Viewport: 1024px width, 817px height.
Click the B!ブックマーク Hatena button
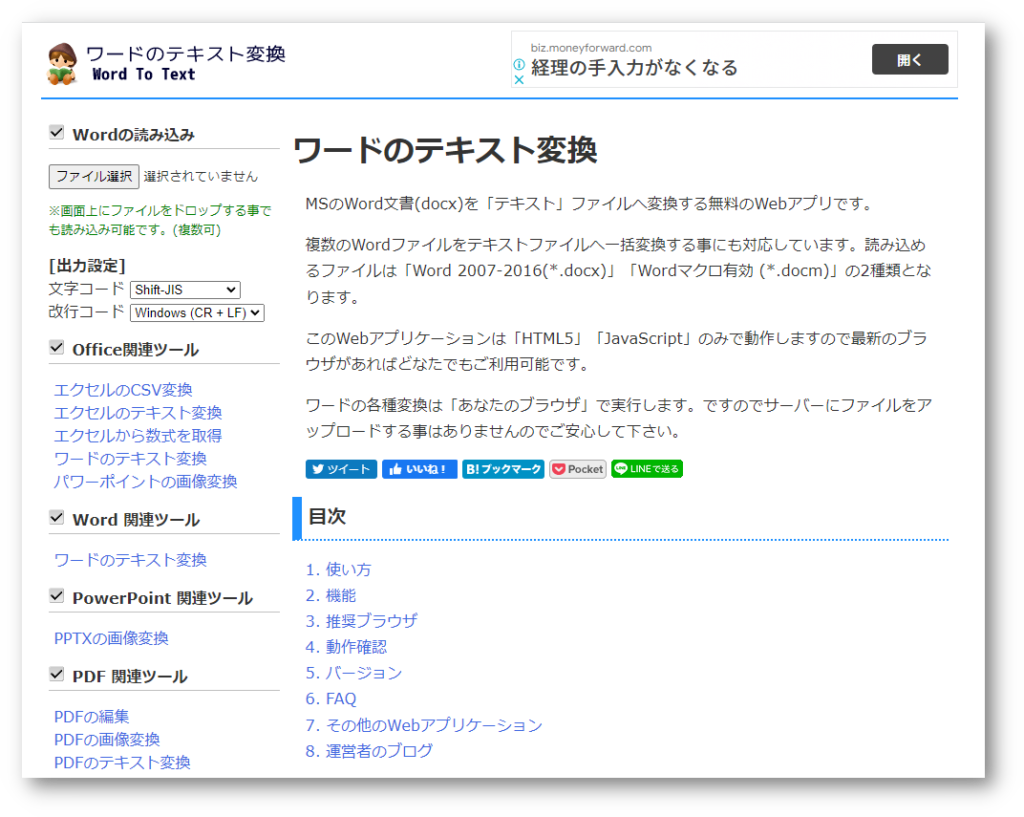pyautogui.click(x=503, y=469)
